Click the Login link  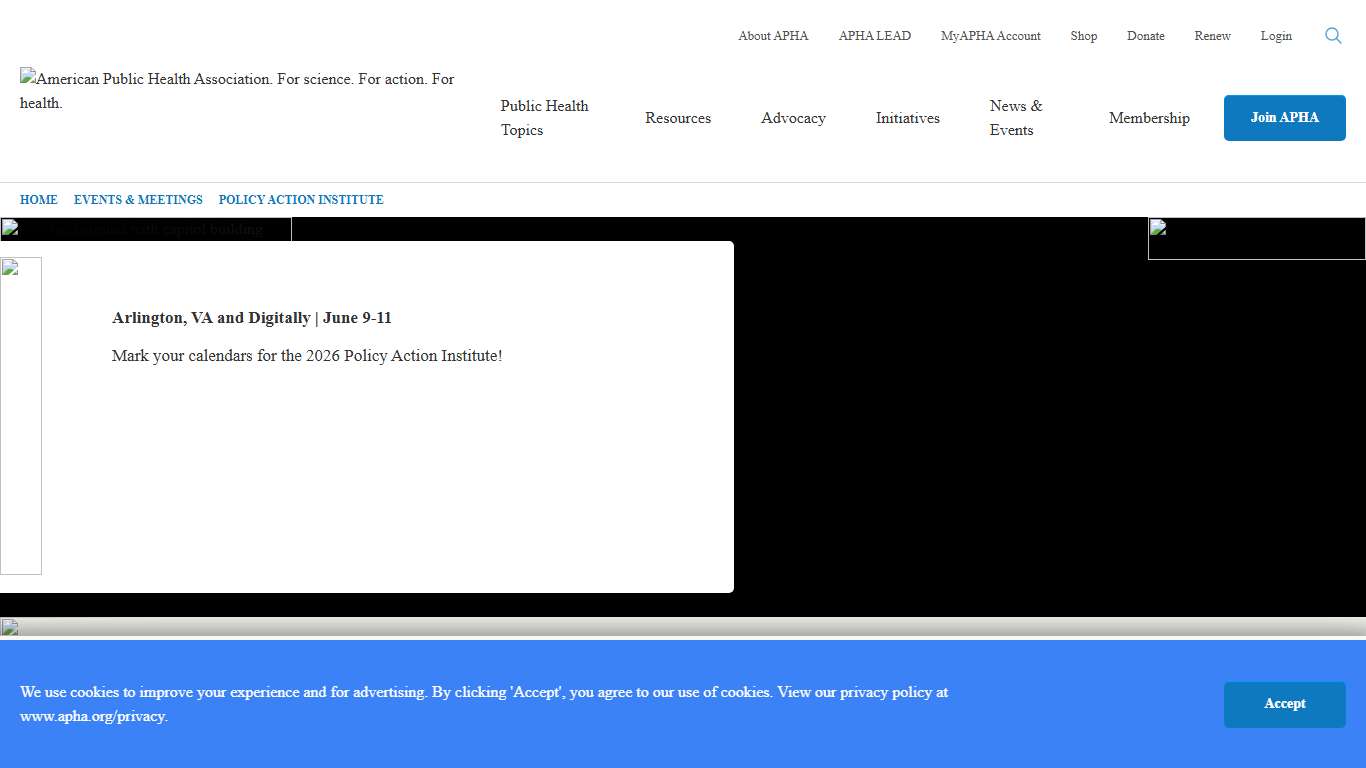pyautogui.click(x=1275, y=36)
